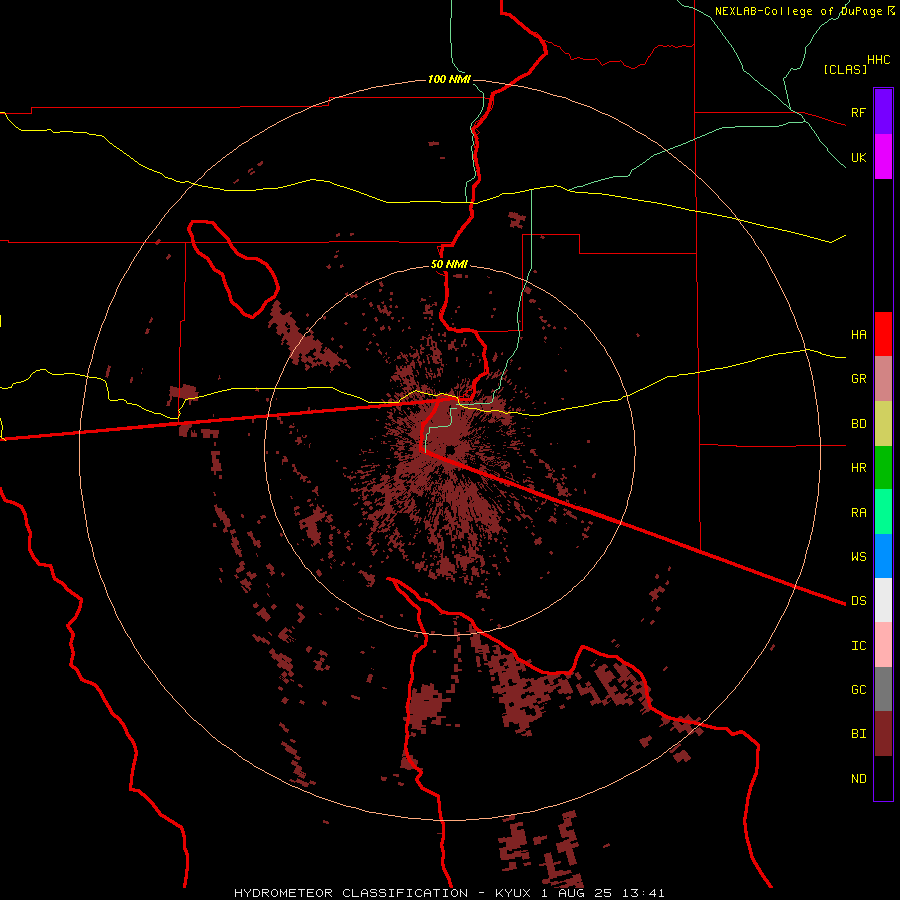This screenshot has width=900, height=900.
Task: Click the 50 NMI range ring label
Action: pos(449,264)
